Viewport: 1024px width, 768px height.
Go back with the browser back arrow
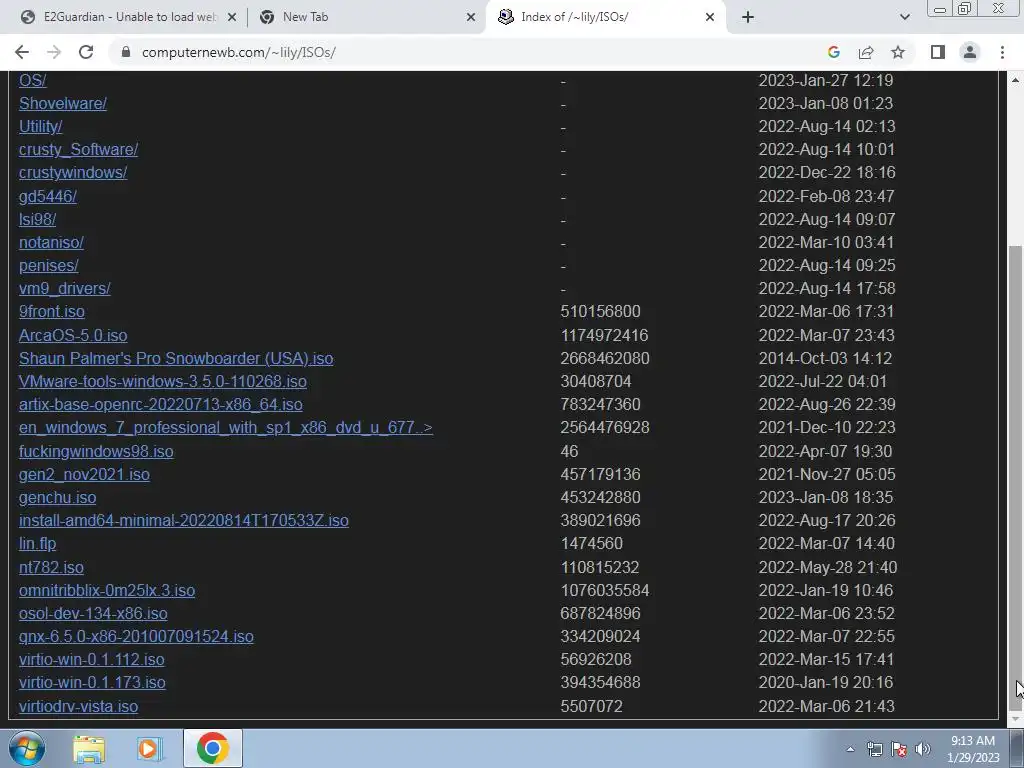[x=22, y=52]
